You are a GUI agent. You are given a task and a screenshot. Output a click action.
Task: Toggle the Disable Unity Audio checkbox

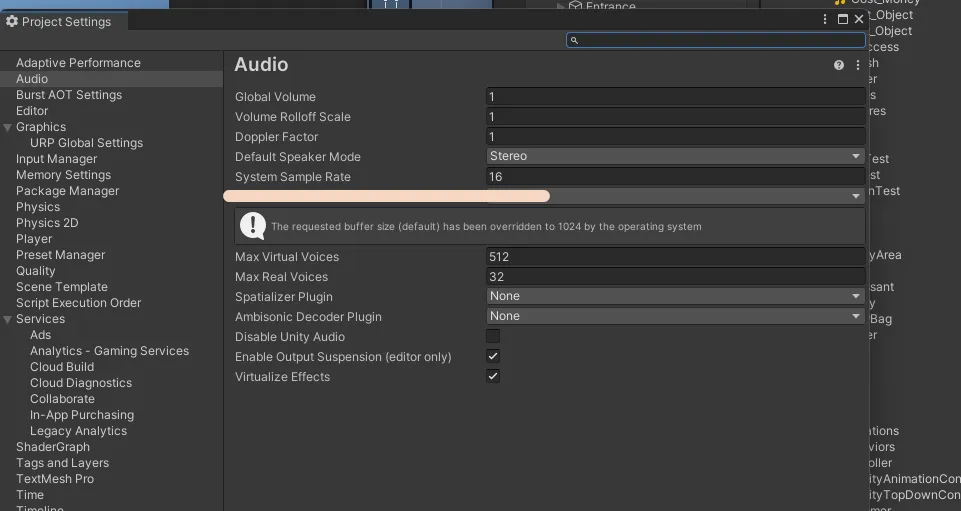click(493, 336)
